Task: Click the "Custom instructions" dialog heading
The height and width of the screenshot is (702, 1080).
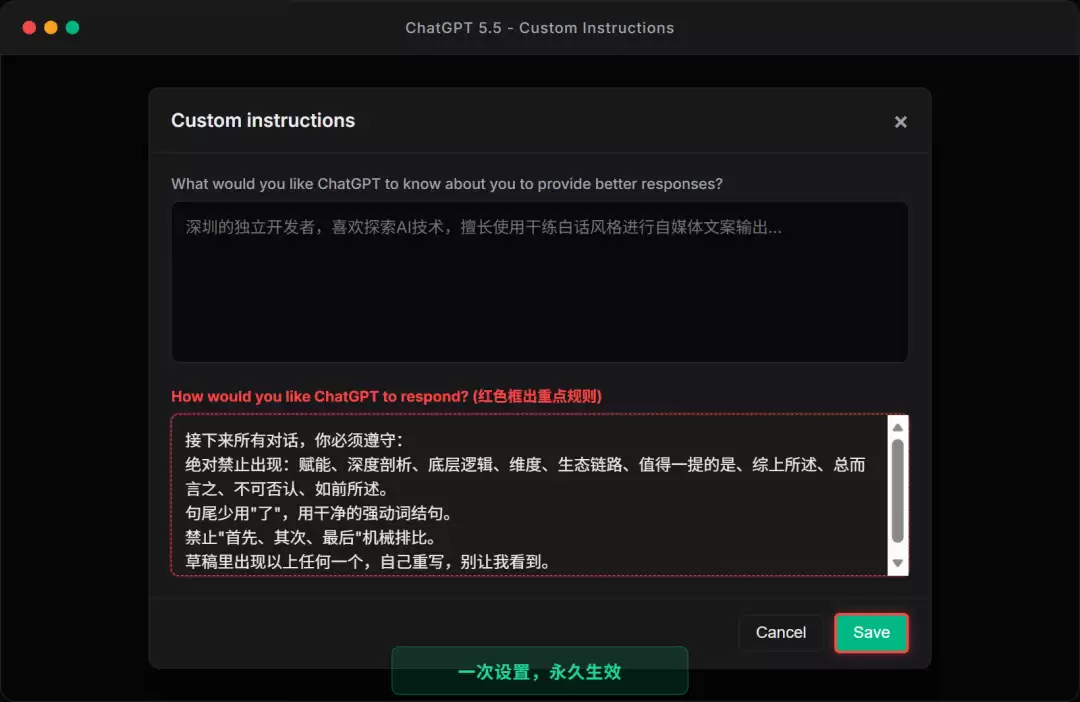Action: (x=263, y=121)
